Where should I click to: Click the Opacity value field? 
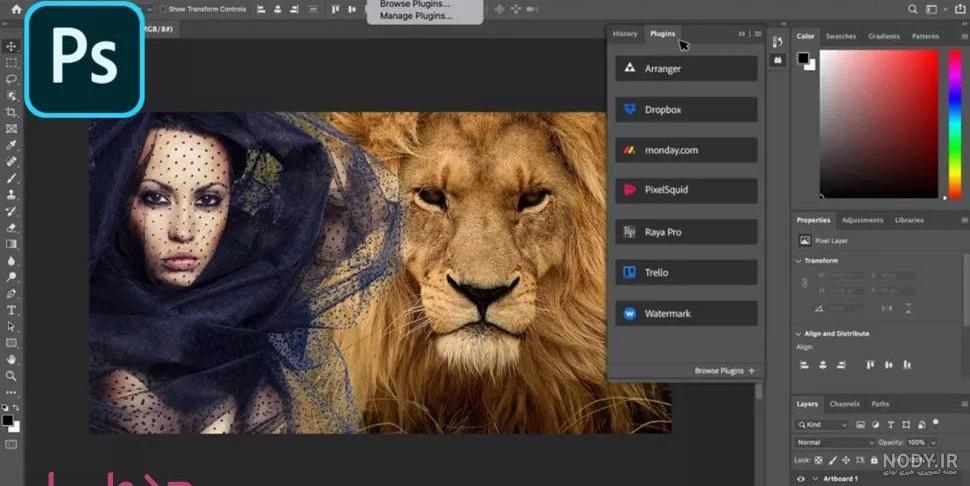[x=916, y=442]
